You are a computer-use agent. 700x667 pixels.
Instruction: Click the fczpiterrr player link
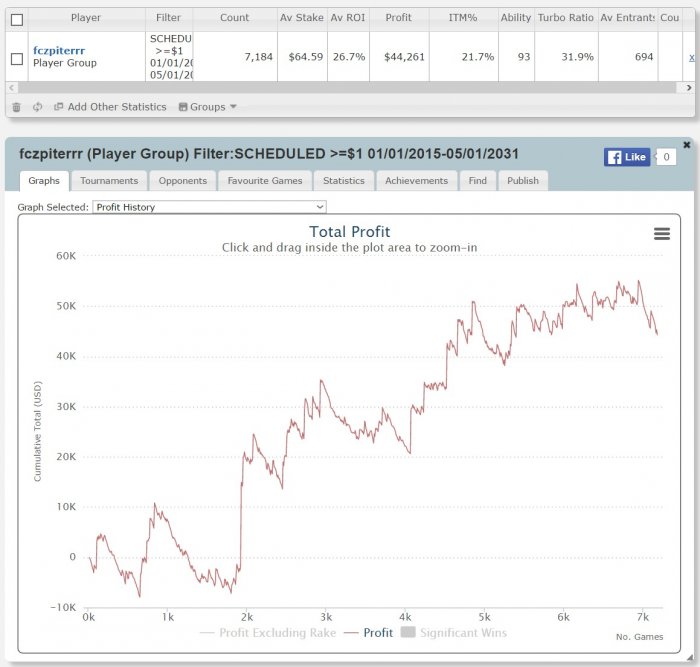click(x=59, y=50)
